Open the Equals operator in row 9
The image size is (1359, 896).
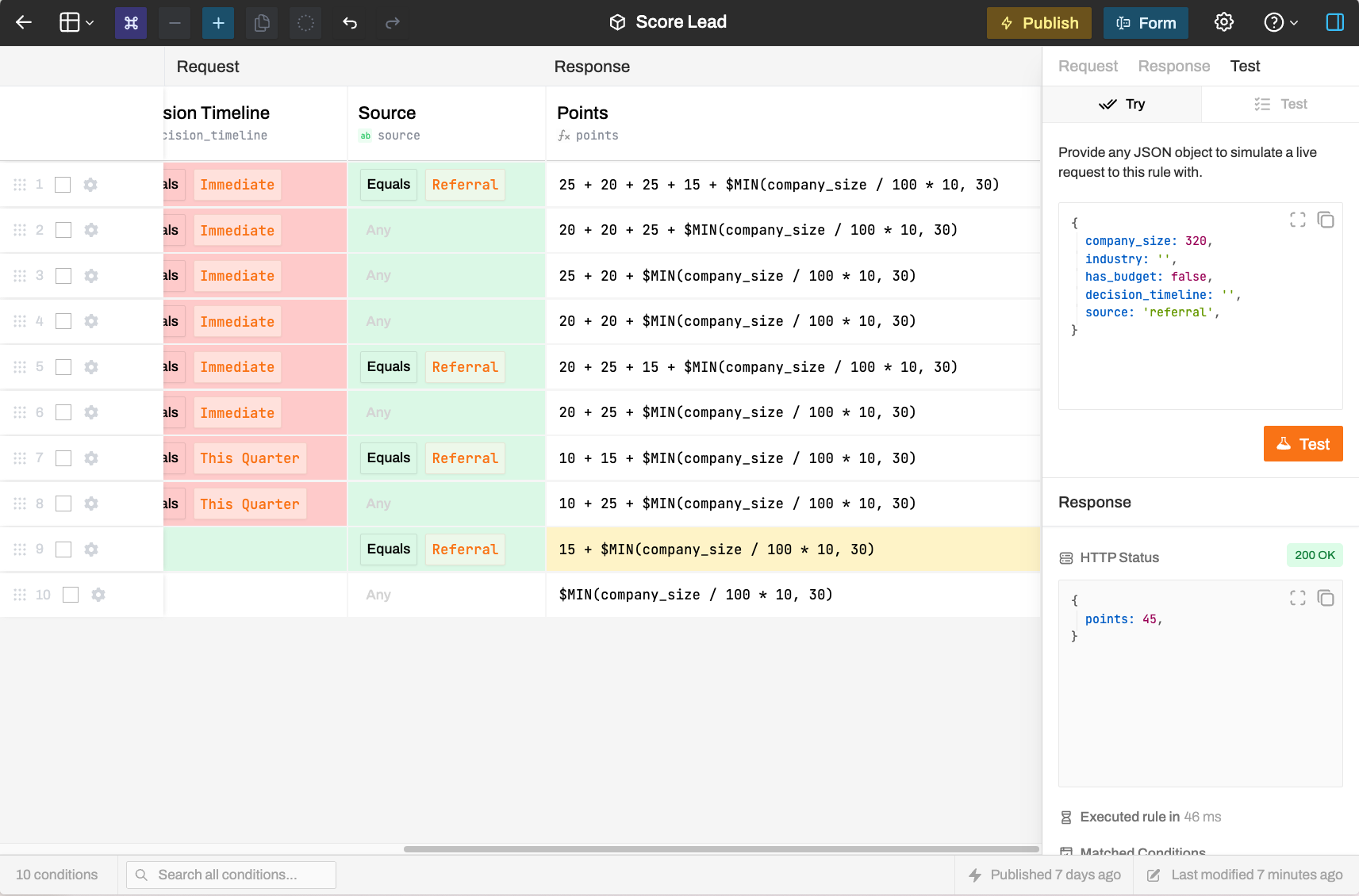(x=389, y=549)
